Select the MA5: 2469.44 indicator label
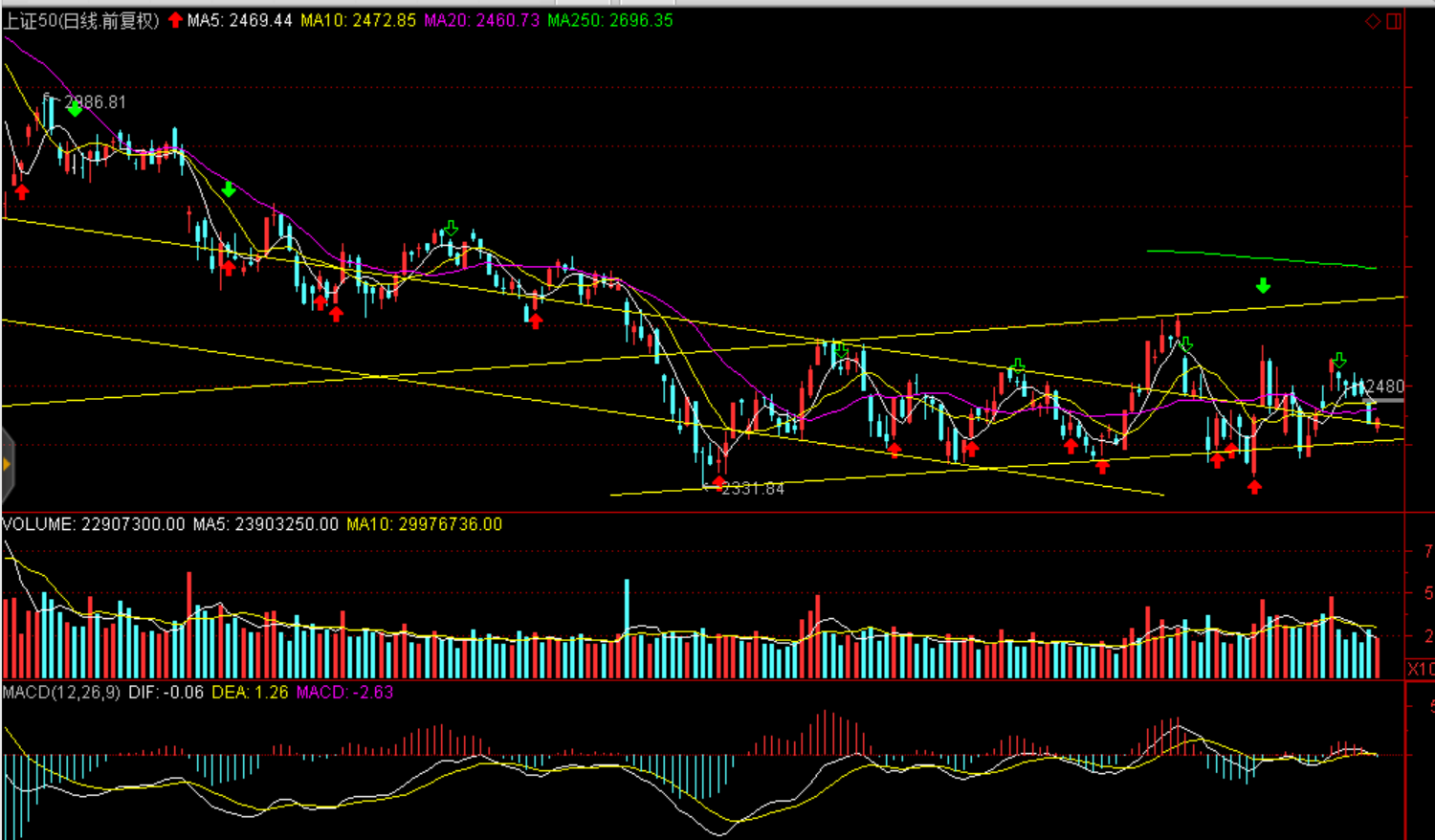Image resolution: width=1435 pixels, height=840 pixels. coord(239,20)
